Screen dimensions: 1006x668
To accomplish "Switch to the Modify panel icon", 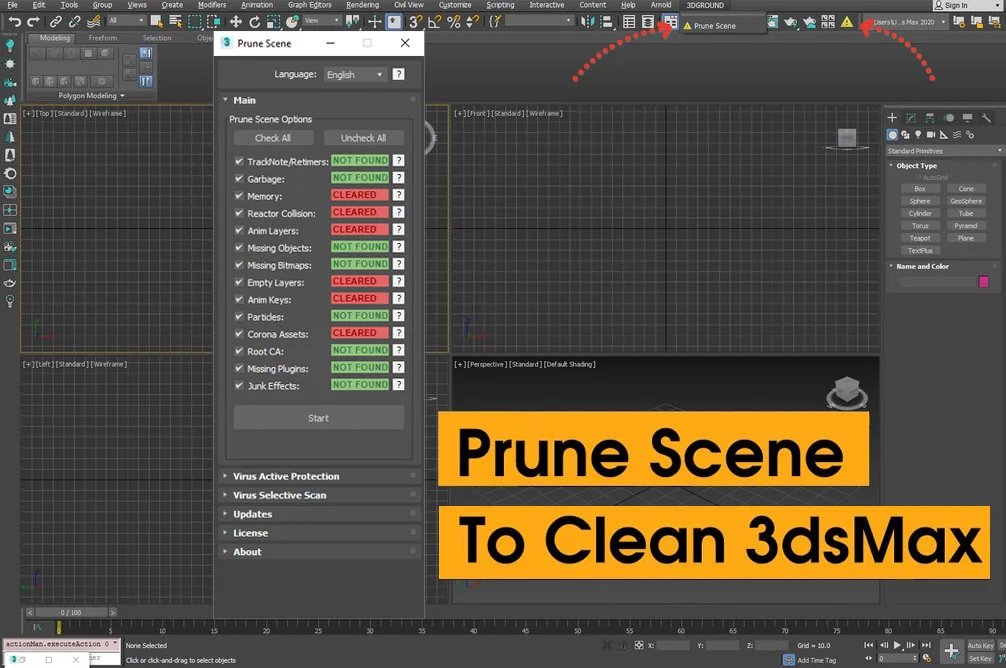I will pos(911,117).
